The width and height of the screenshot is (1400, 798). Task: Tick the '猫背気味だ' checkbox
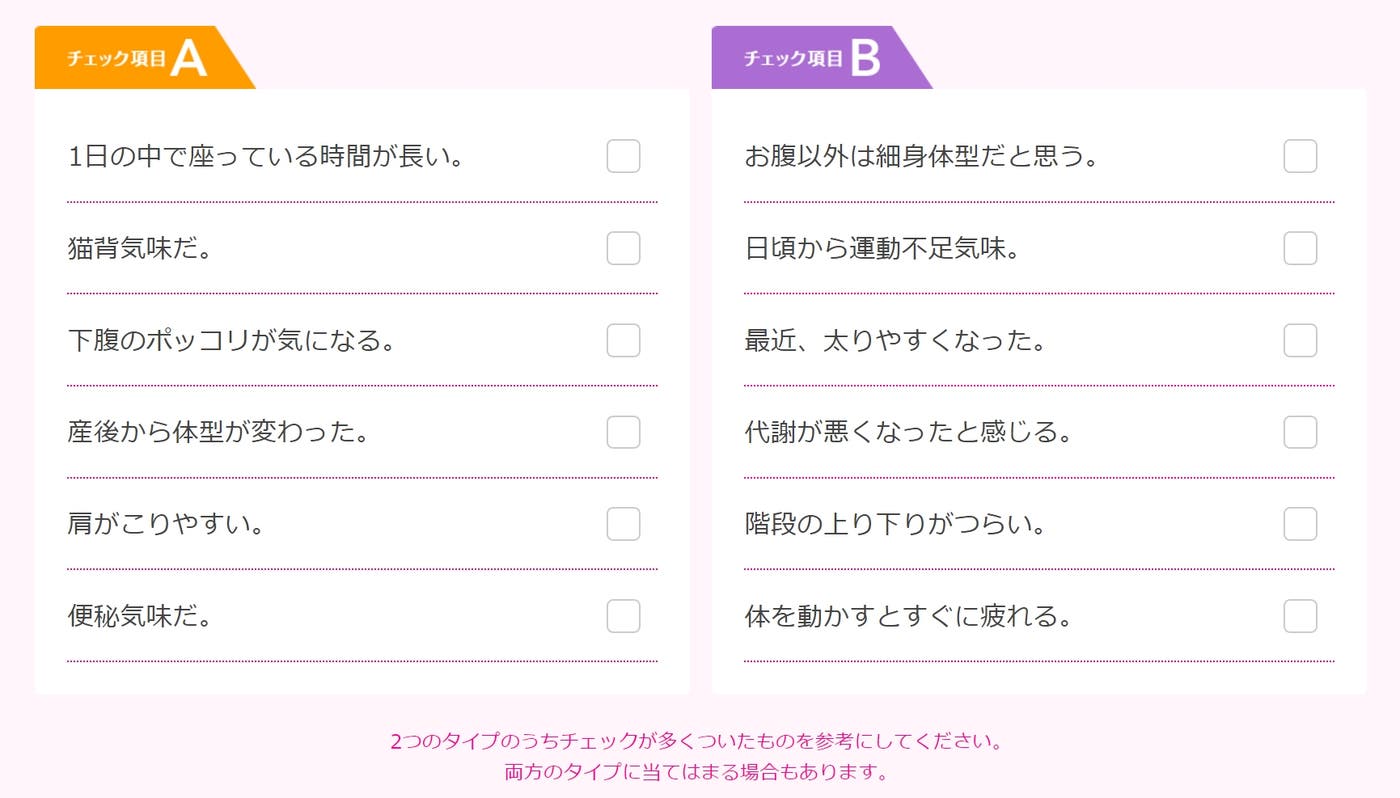[x=623, y=248]
